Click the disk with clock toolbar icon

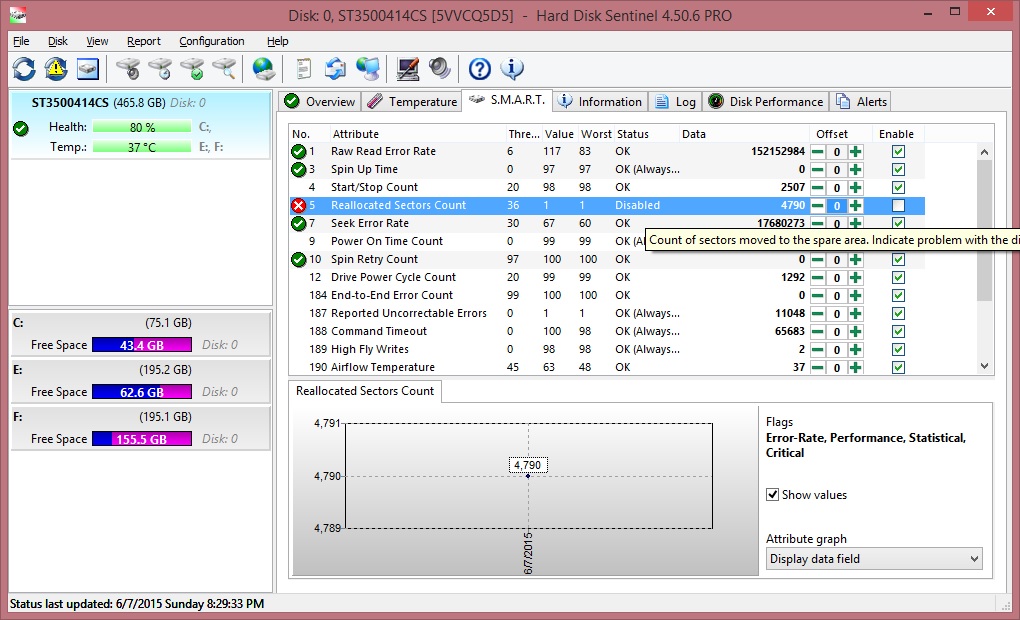coord(160,68)
